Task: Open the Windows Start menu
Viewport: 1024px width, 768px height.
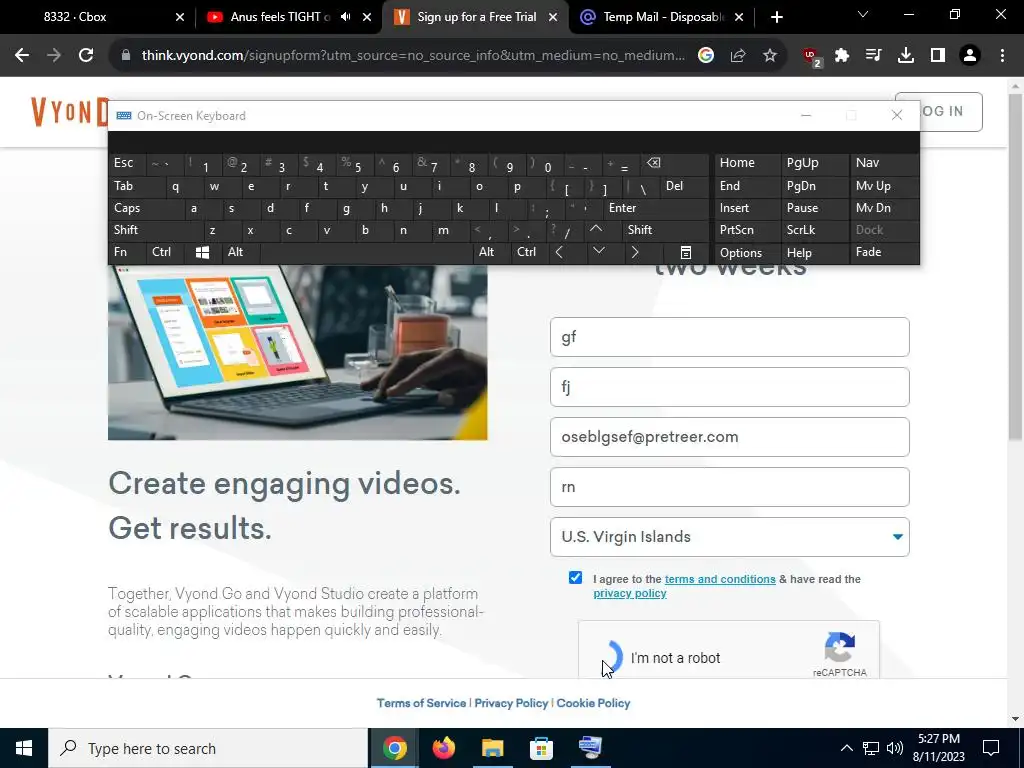Action: coord(24,748)
